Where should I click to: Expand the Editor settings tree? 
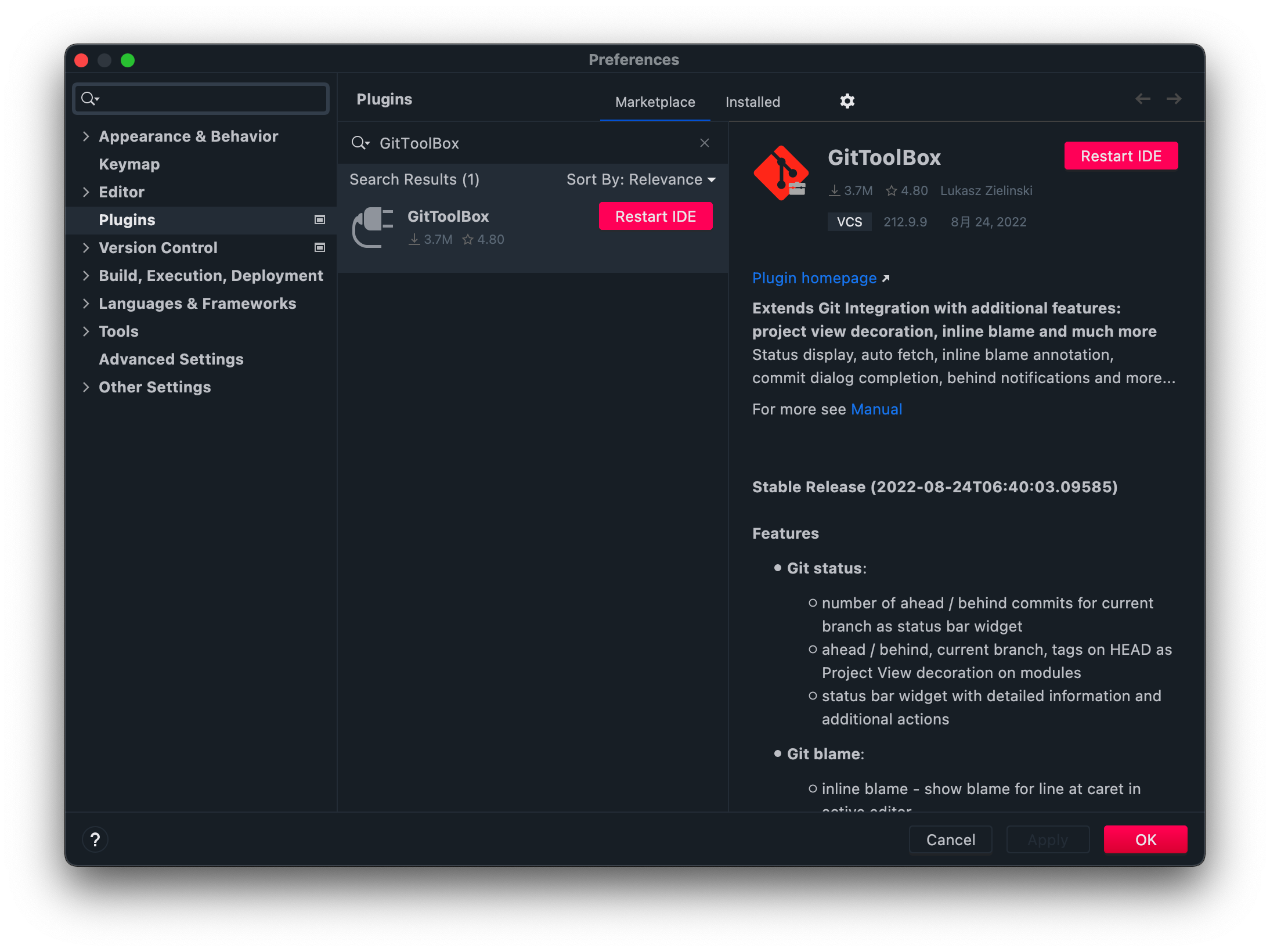(86, 192)
